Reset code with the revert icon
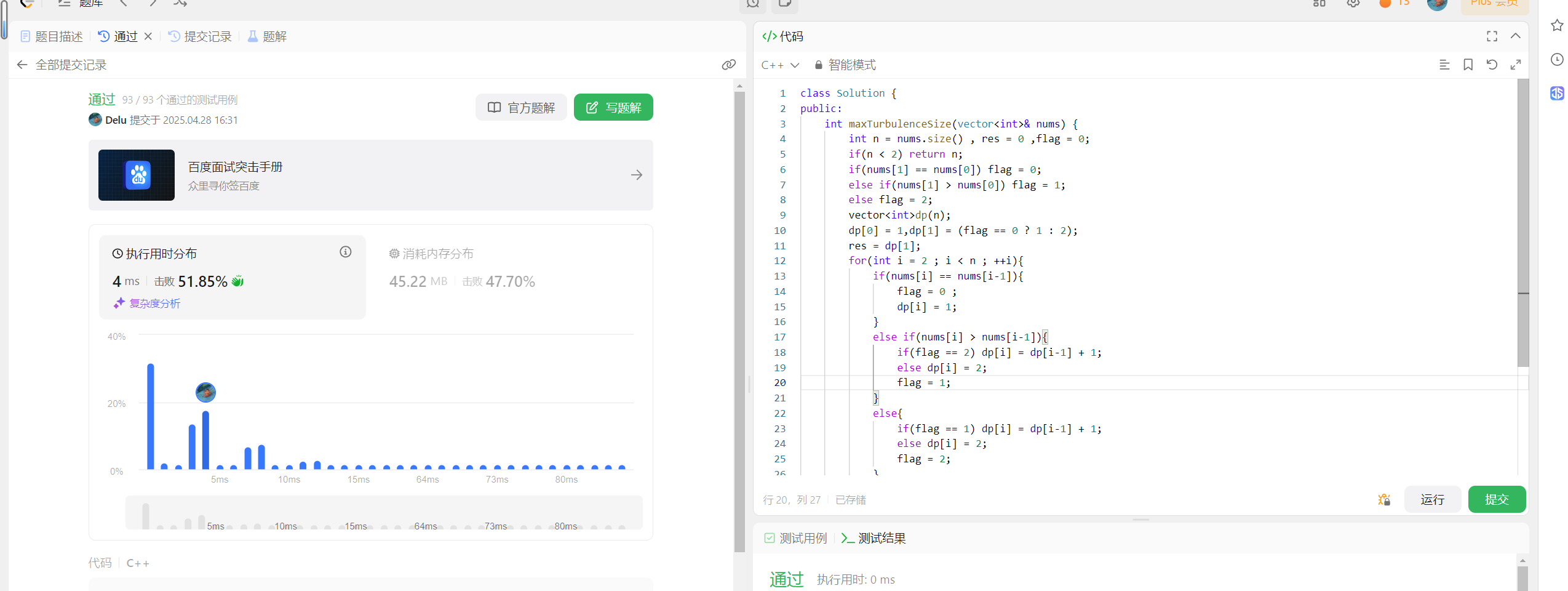The image size is (1568, 591). pyautogui.click(x=1492, y=65)
